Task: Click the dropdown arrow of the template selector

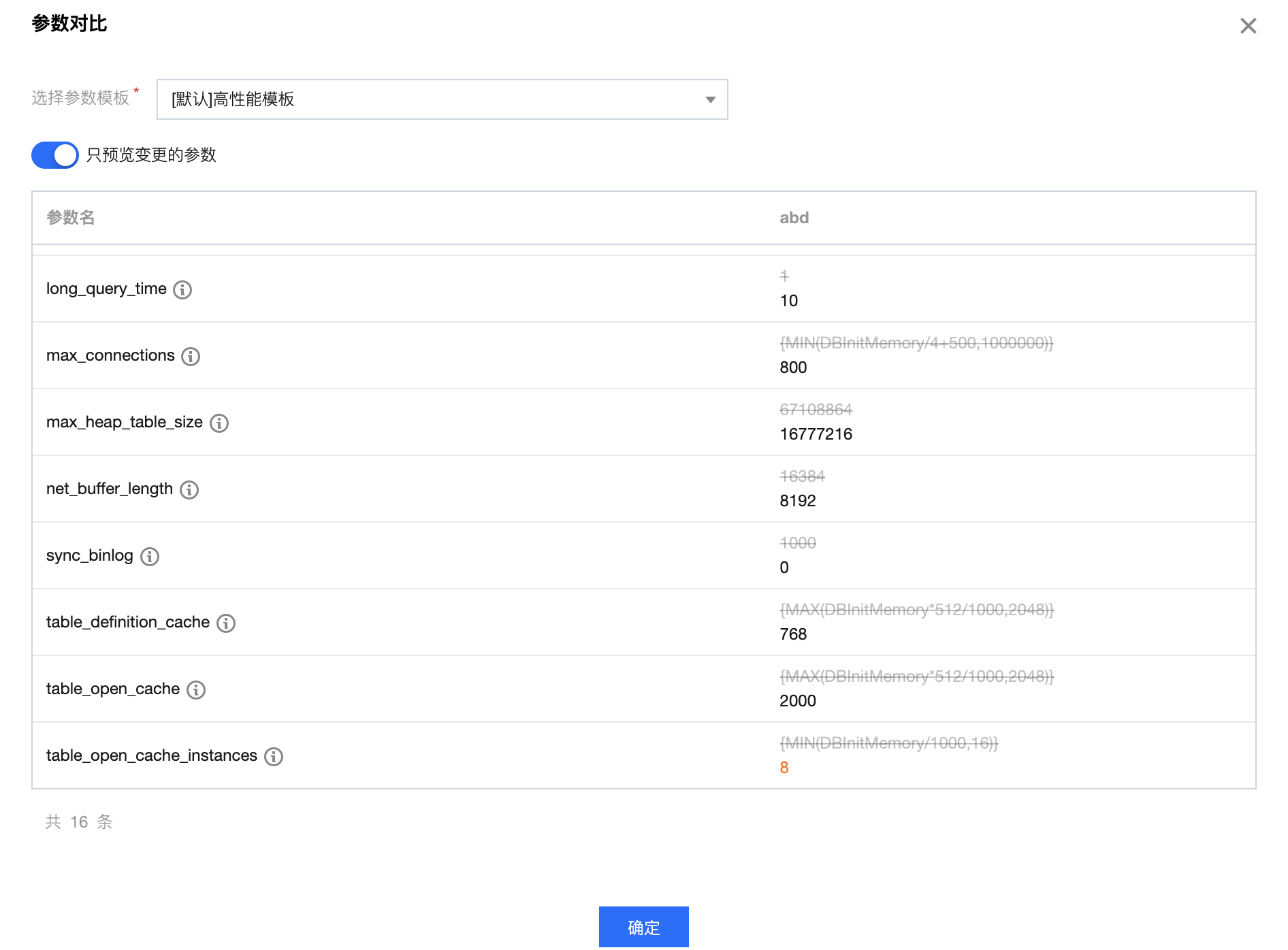Action: point(711,100)
